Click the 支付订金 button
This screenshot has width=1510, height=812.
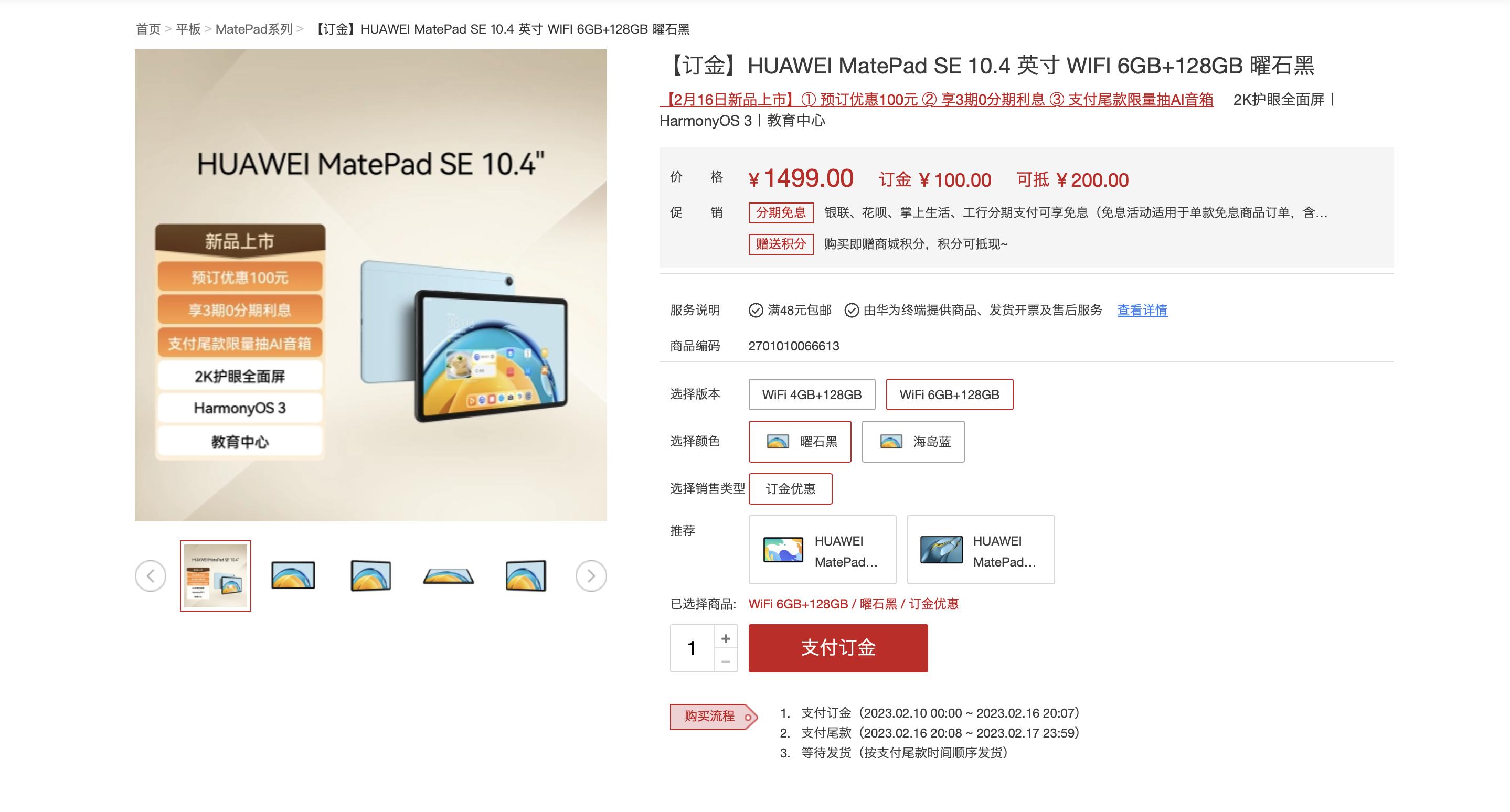point(838,648)
